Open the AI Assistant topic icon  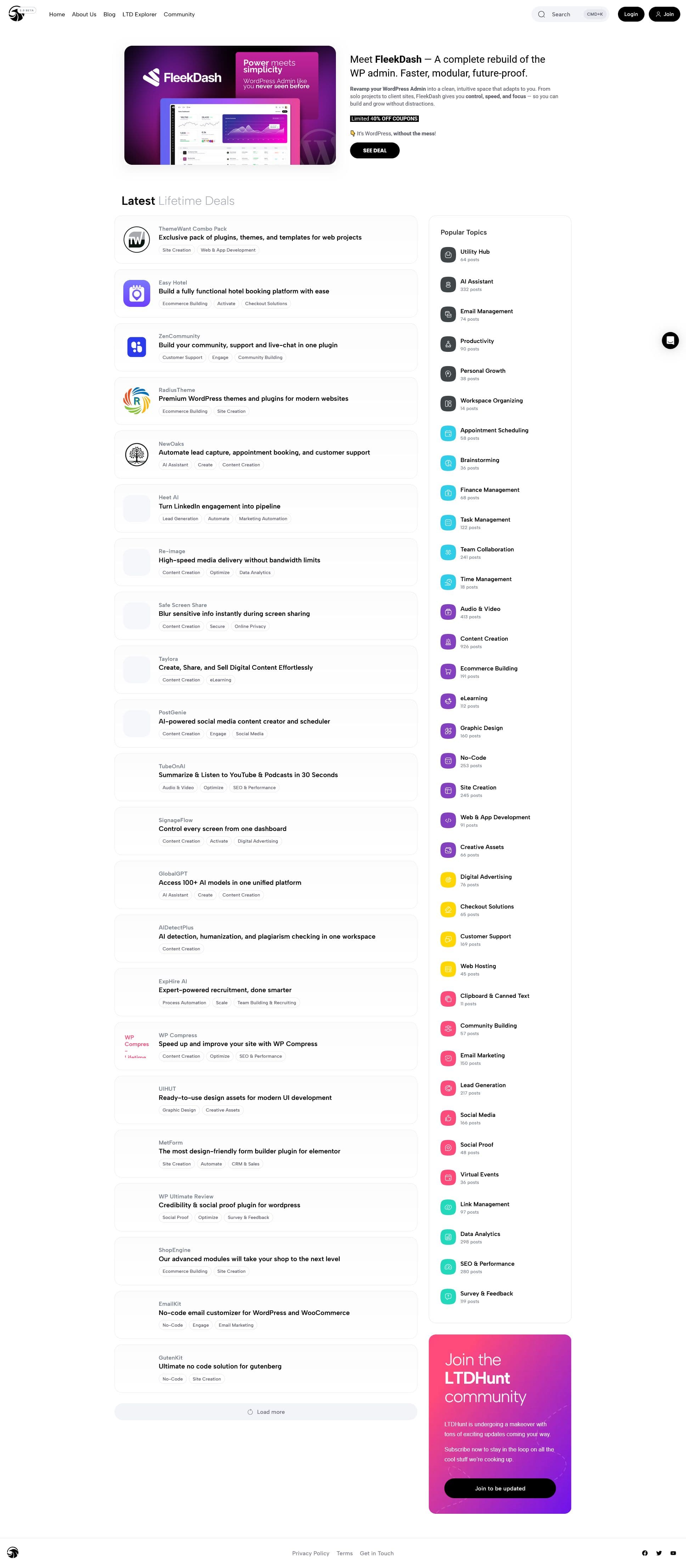(x=448, y=285)
